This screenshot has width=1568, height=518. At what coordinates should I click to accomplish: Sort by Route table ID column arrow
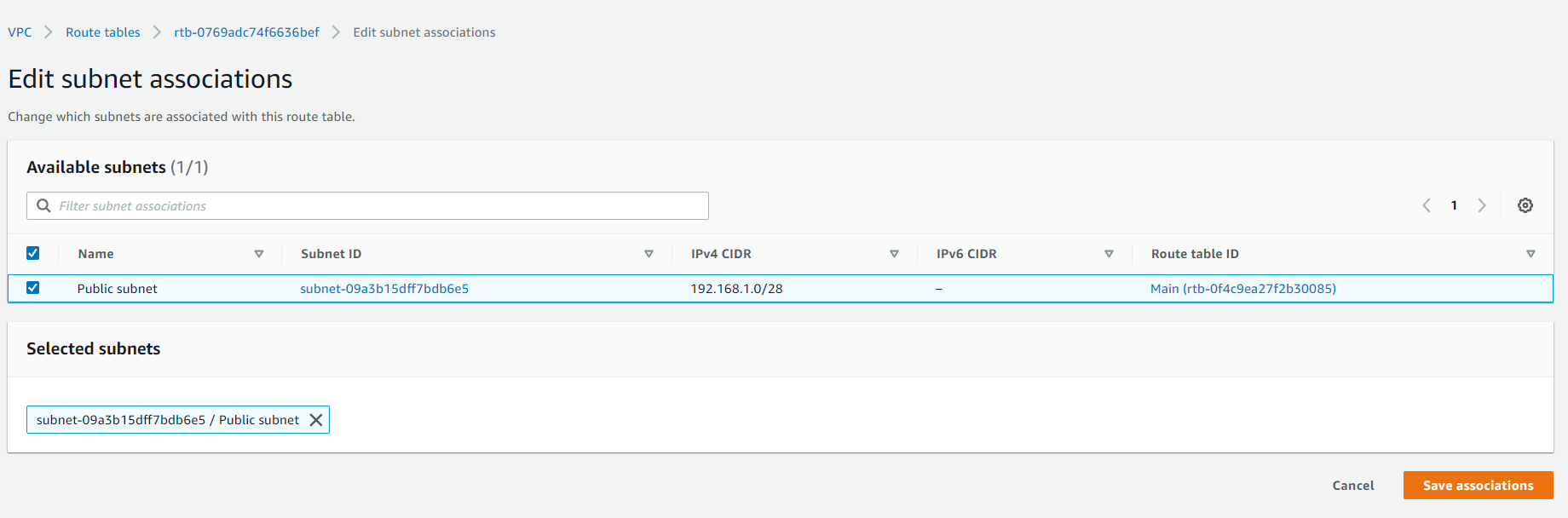tap(1531, 254)
